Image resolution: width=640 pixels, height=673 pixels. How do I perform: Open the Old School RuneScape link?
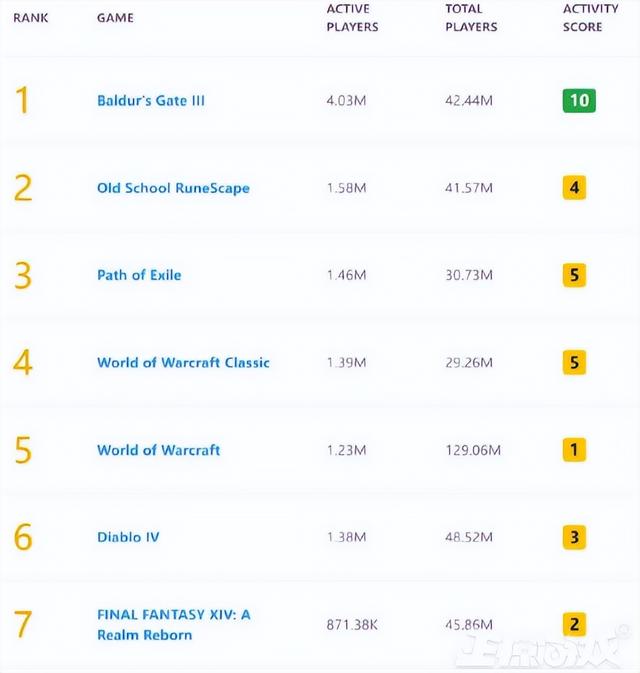point(173,188)
